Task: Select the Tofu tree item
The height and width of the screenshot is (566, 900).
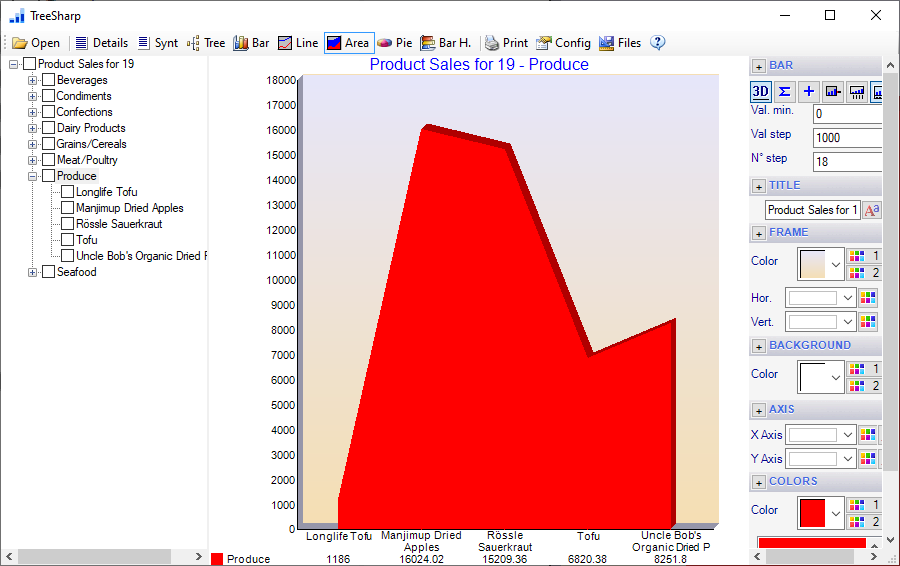Action: coord(87,240)
